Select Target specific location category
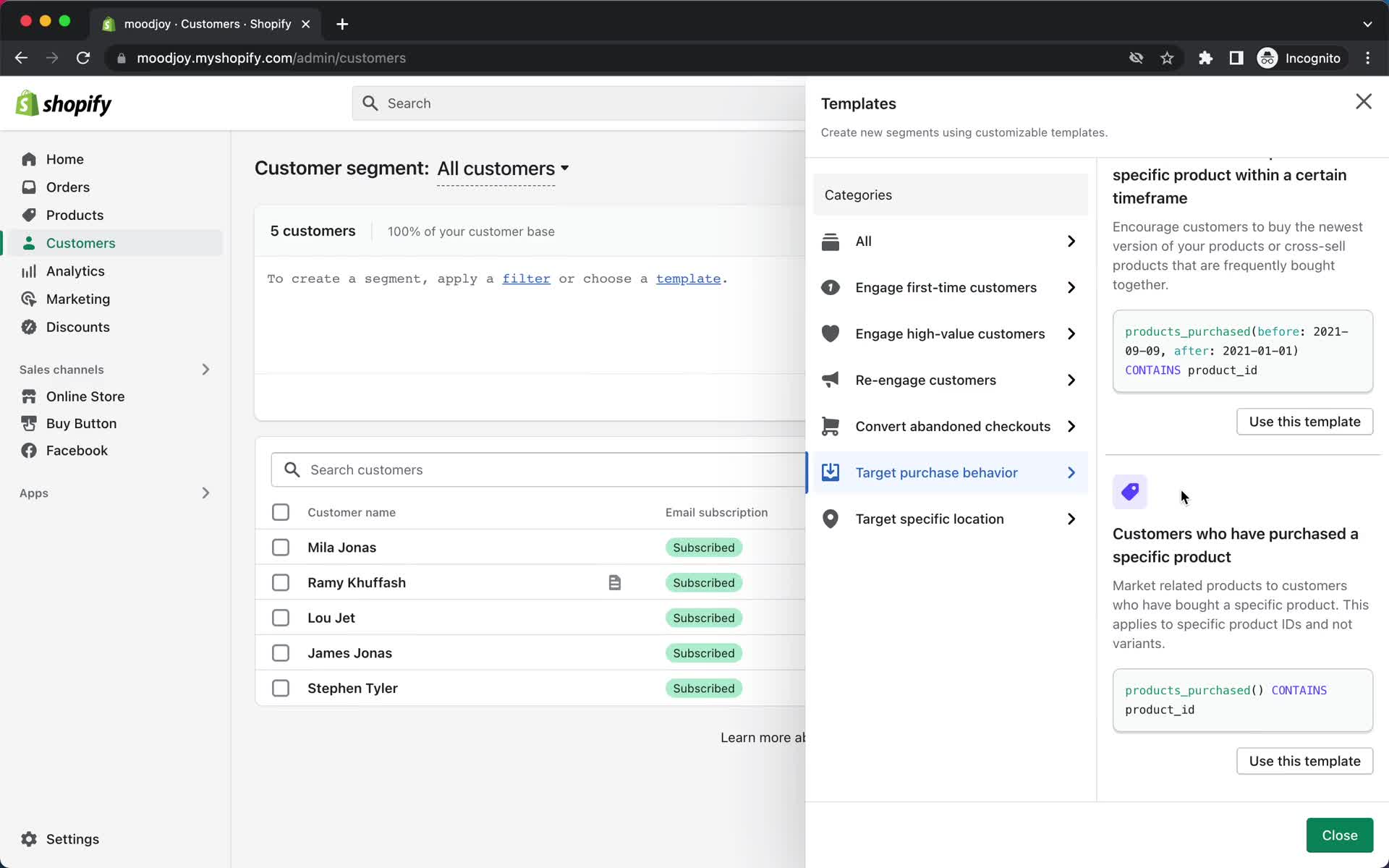 click(950, 519)
